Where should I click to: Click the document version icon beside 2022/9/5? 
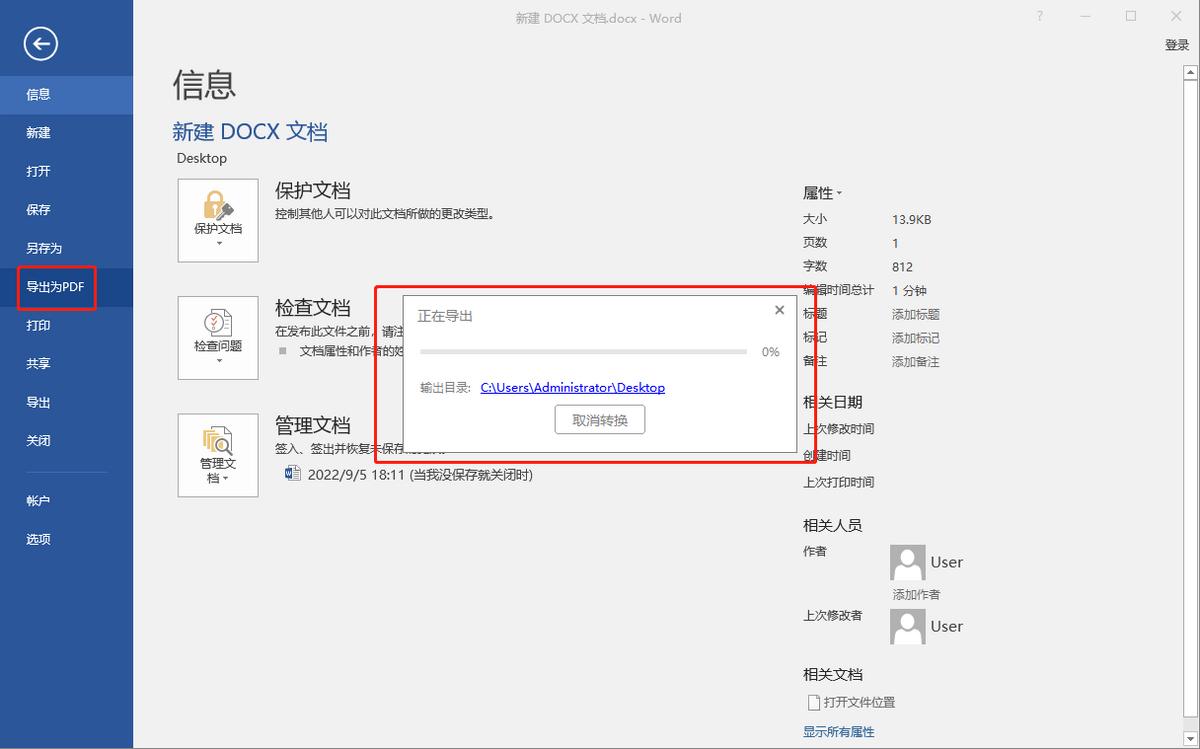click(x=292, y=474)
